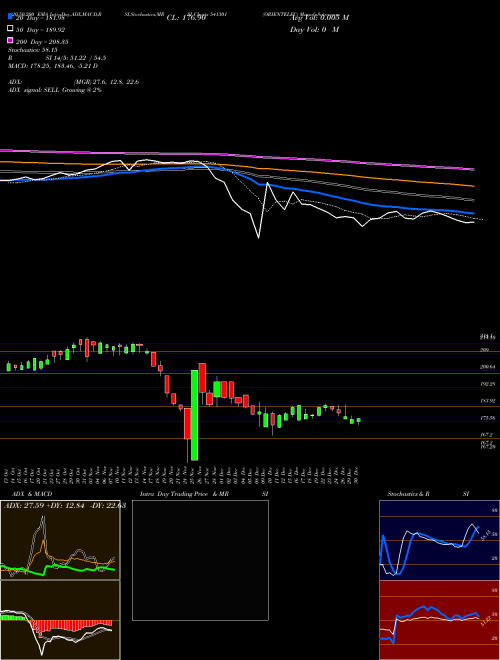Click the 'ADX signal: SELL Growing @ 2%' text
The image size is (500, 660).
click(x=55, y=90)
